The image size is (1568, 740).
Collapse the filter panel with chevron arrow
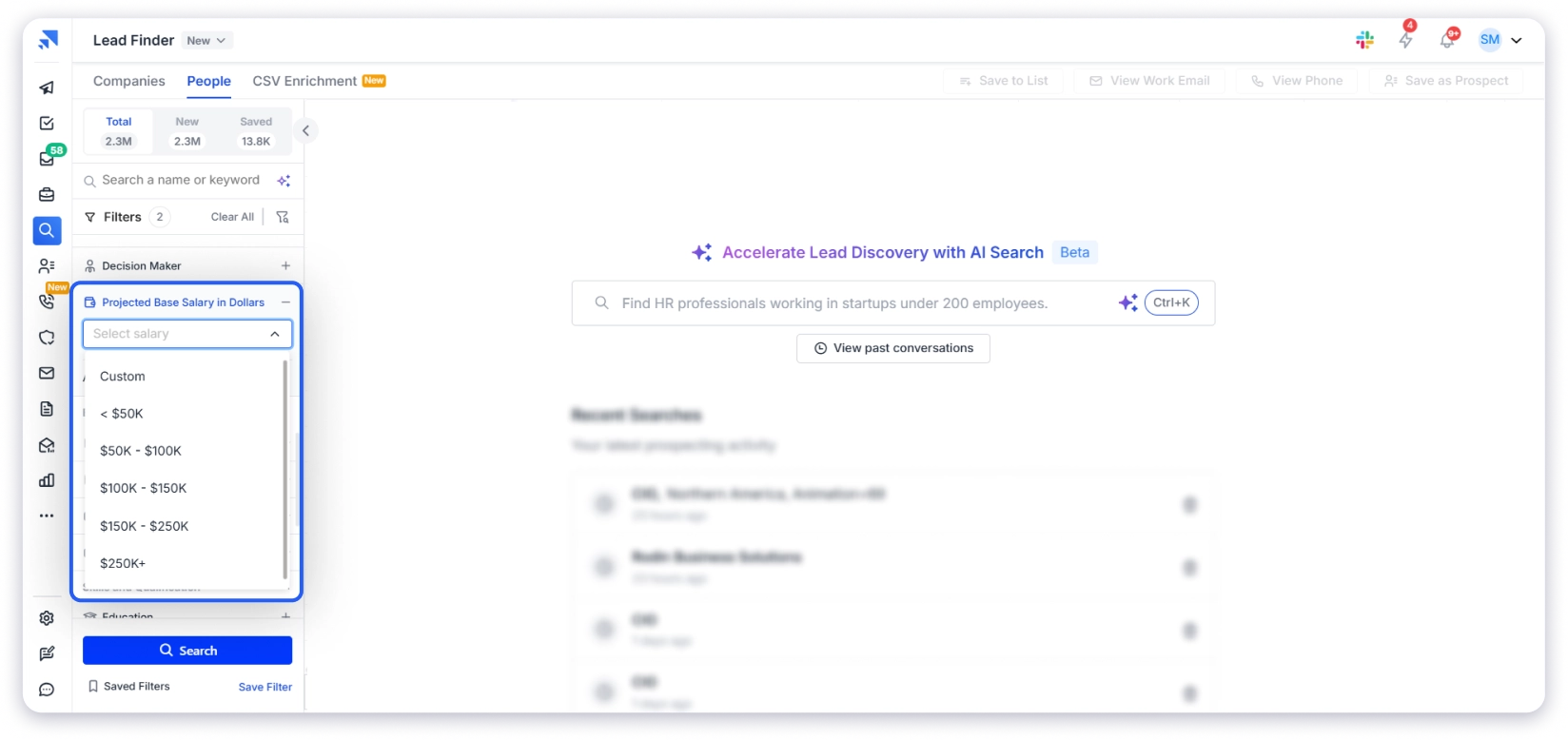point(305,130)
